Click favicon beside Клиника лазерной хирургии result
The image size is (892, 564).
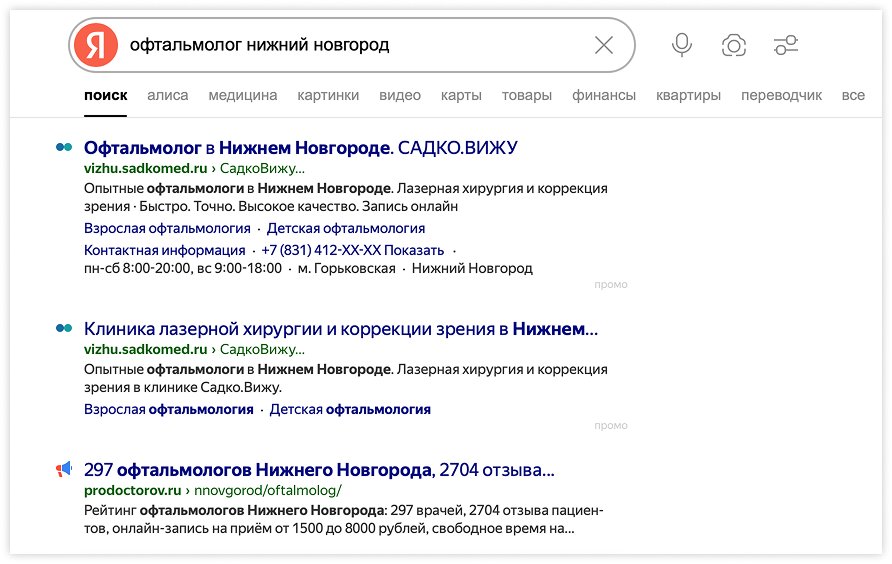[x=64, y=328]
